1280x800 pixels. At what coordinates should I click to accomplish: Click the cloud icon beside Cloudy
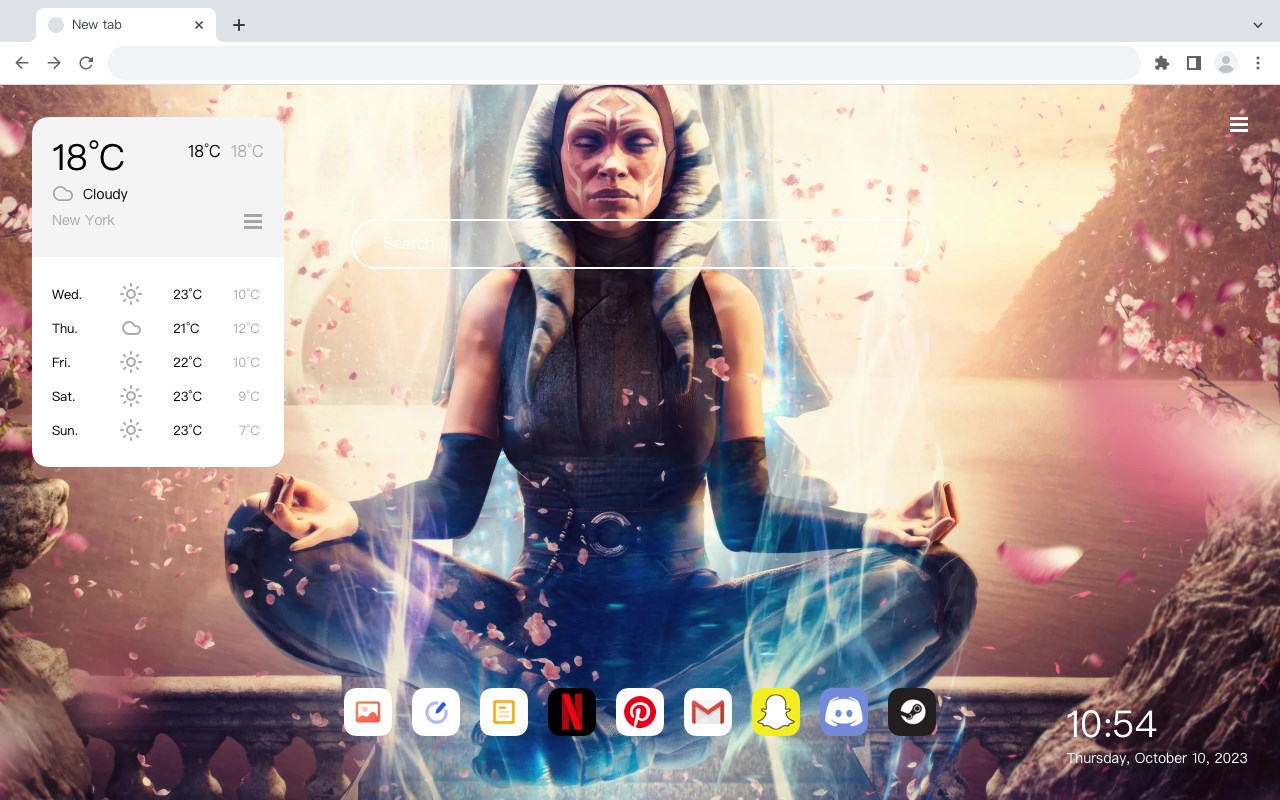point(62,194)
